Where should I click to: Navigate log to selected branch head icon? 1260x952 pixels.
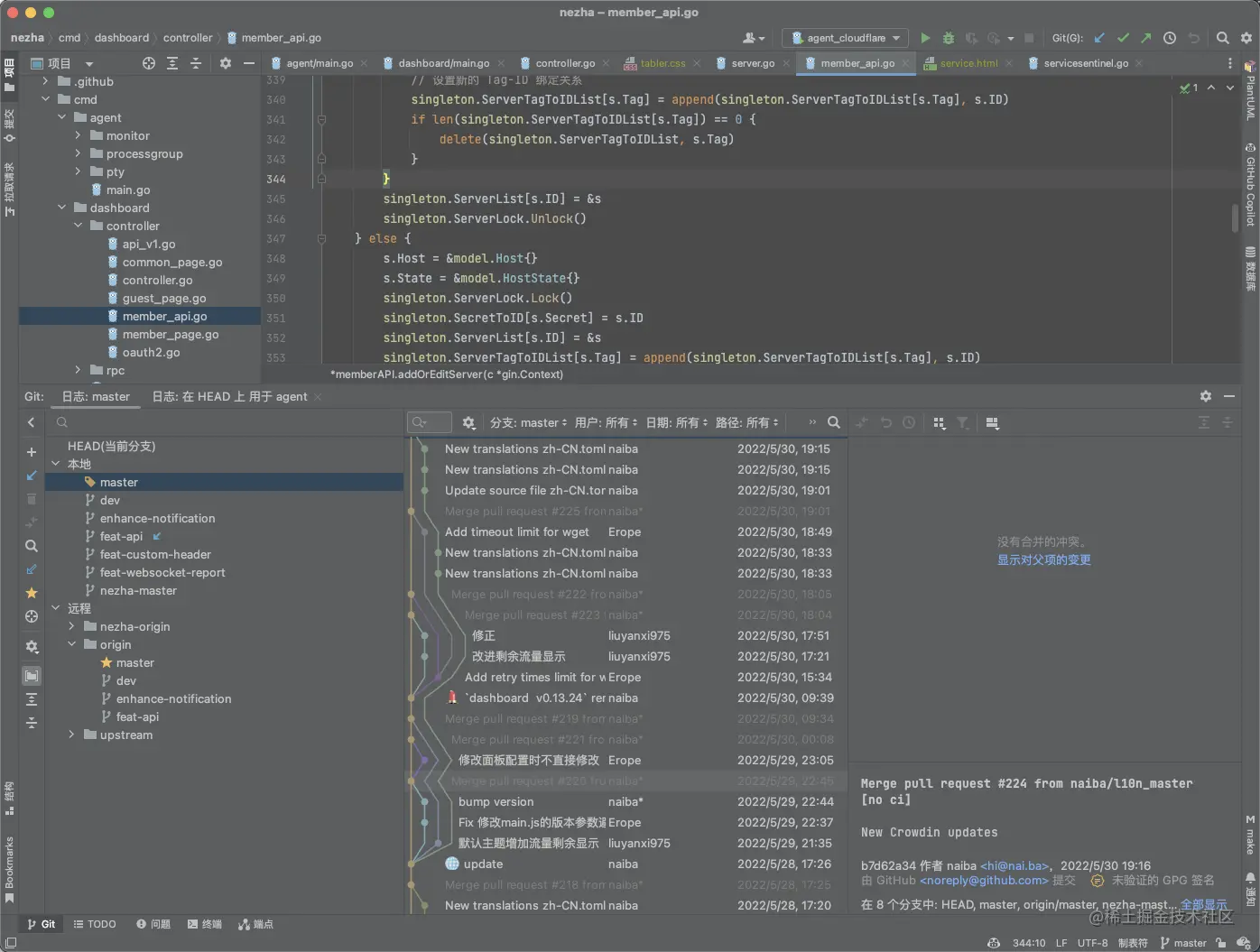point(32,616)
